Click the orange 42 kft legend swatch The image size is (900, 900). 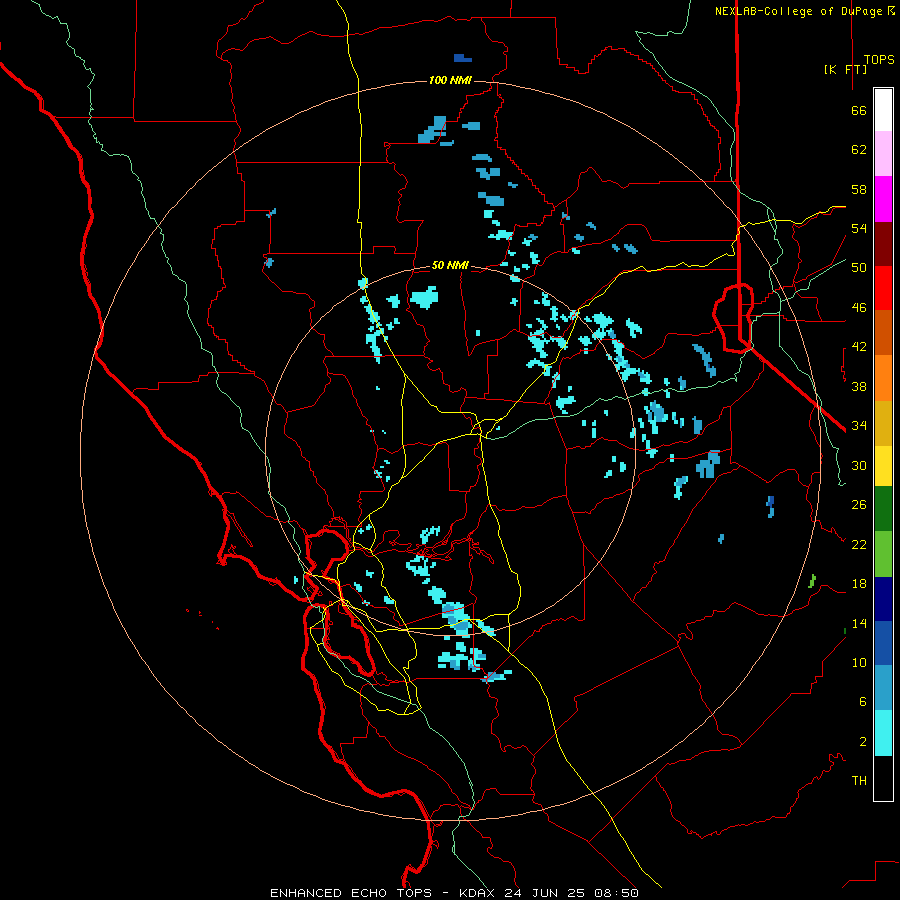883,378
